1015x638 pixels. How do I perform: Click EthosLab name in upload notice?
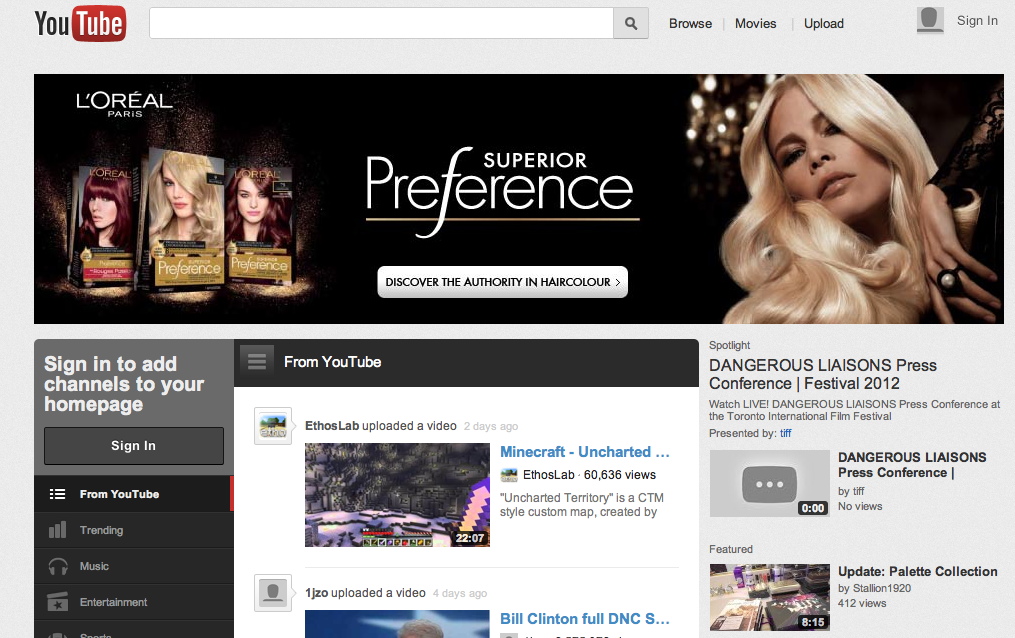[x=332, y=426]
